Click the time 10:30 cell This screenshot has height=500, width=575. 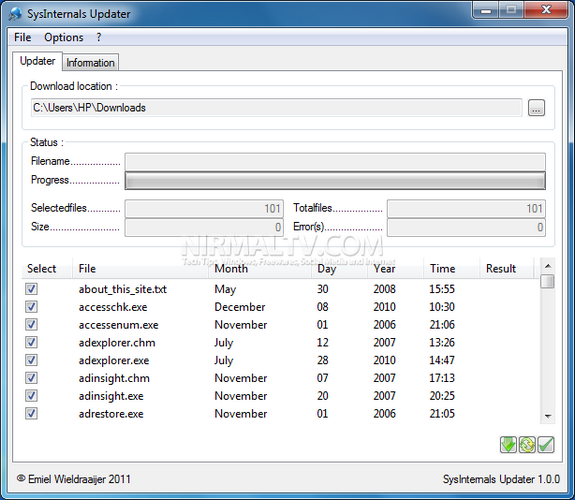(442, 307)
